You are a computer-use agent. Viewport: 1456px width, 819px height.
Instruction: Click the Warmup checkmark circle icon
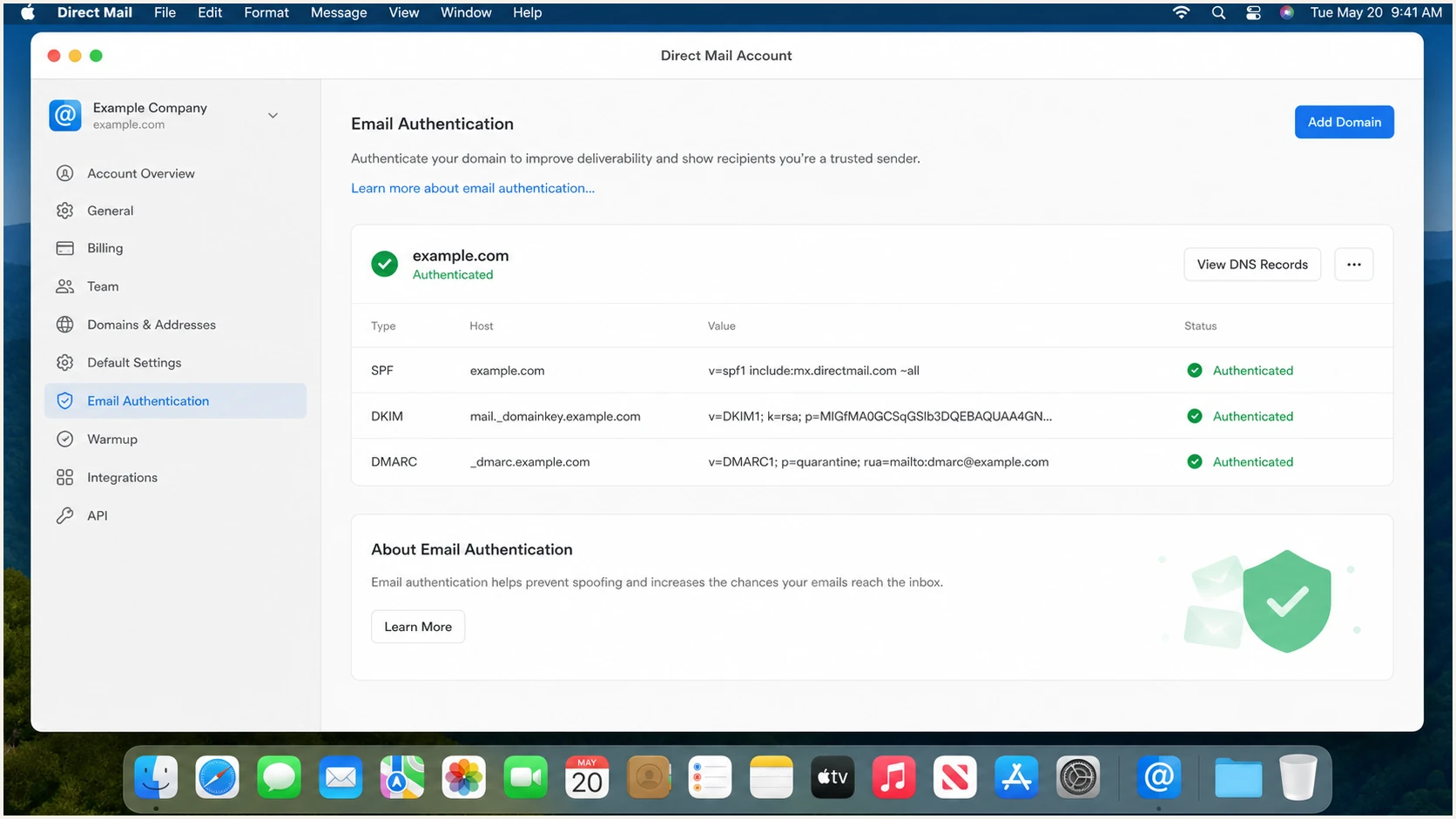pyautogui.click(x=64, y=439)
